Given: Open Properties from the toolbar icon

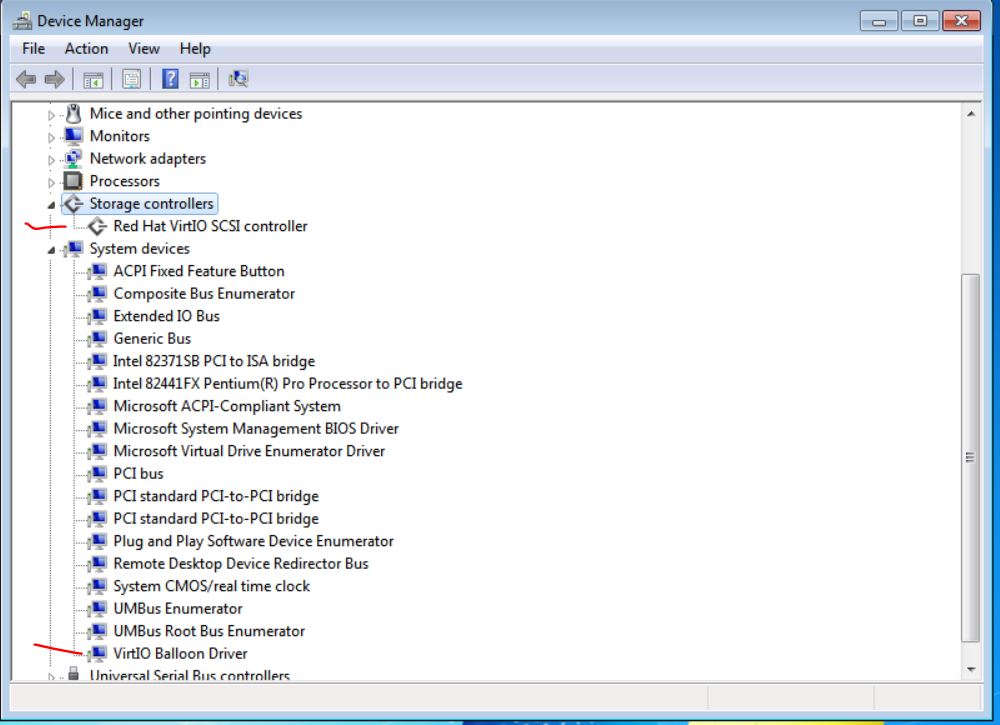Looking at the screenshot, I should pos(131,79).
